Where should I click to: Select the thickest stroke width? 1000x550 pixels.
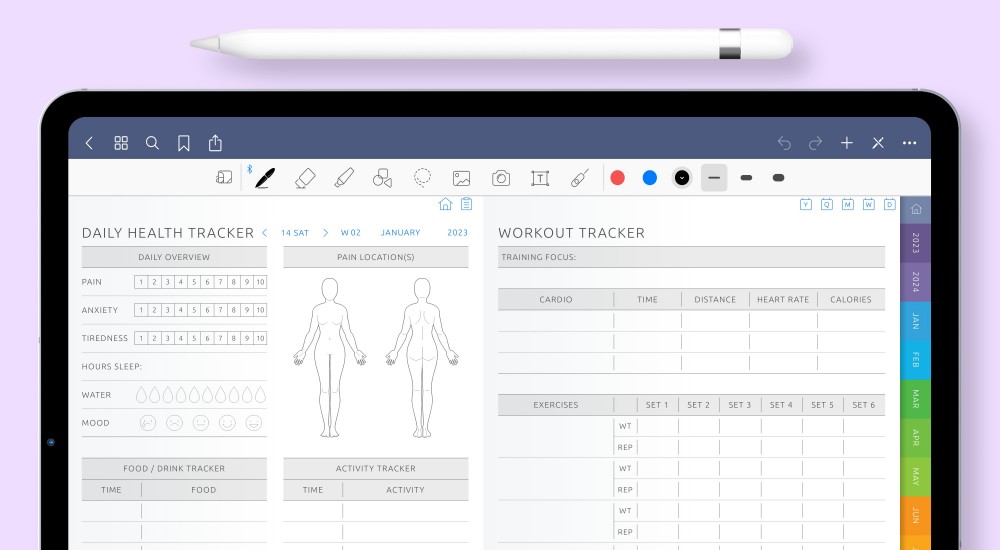[778, 178]
